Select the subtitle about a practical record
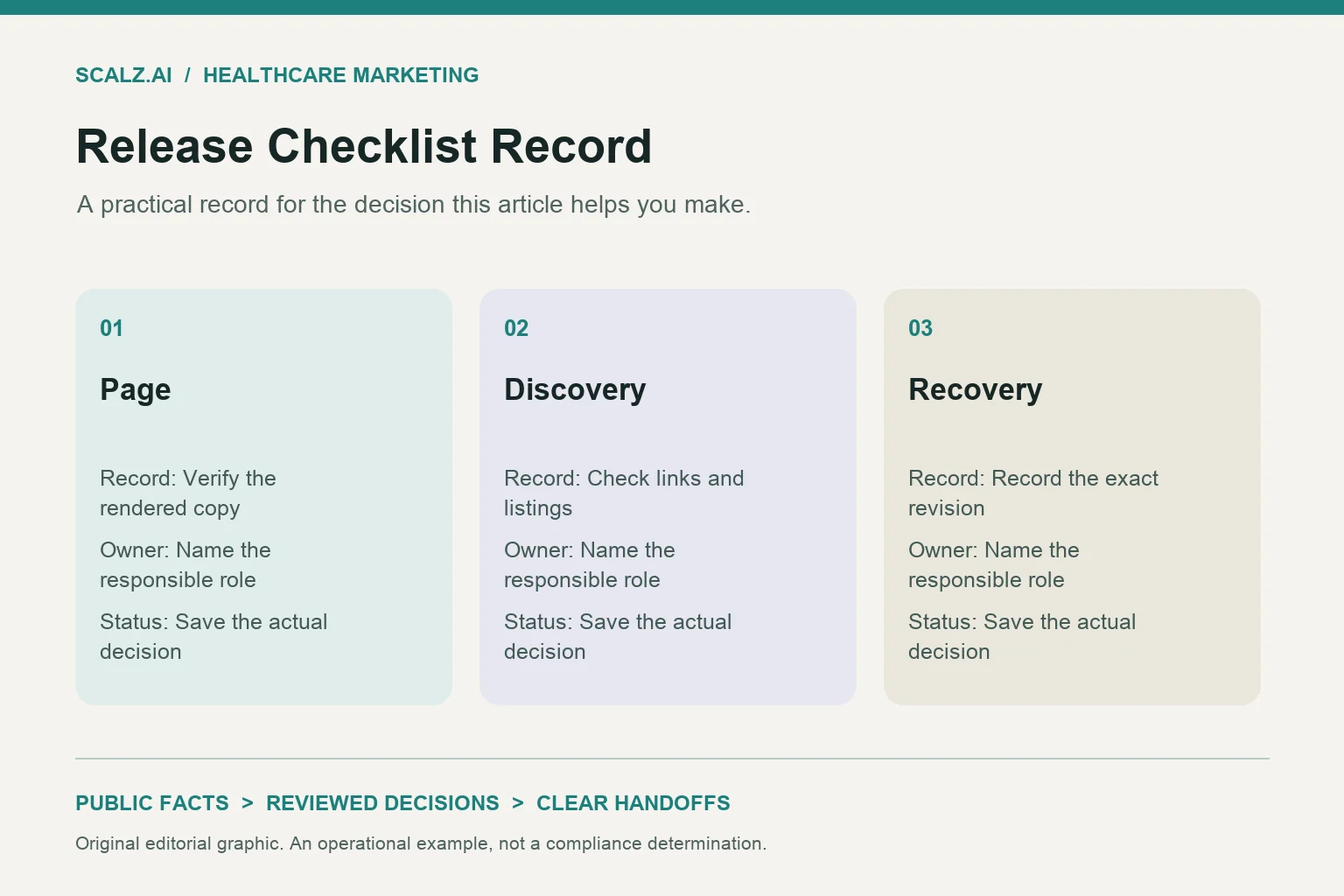The image size is (1344, 896). point(414,205)
